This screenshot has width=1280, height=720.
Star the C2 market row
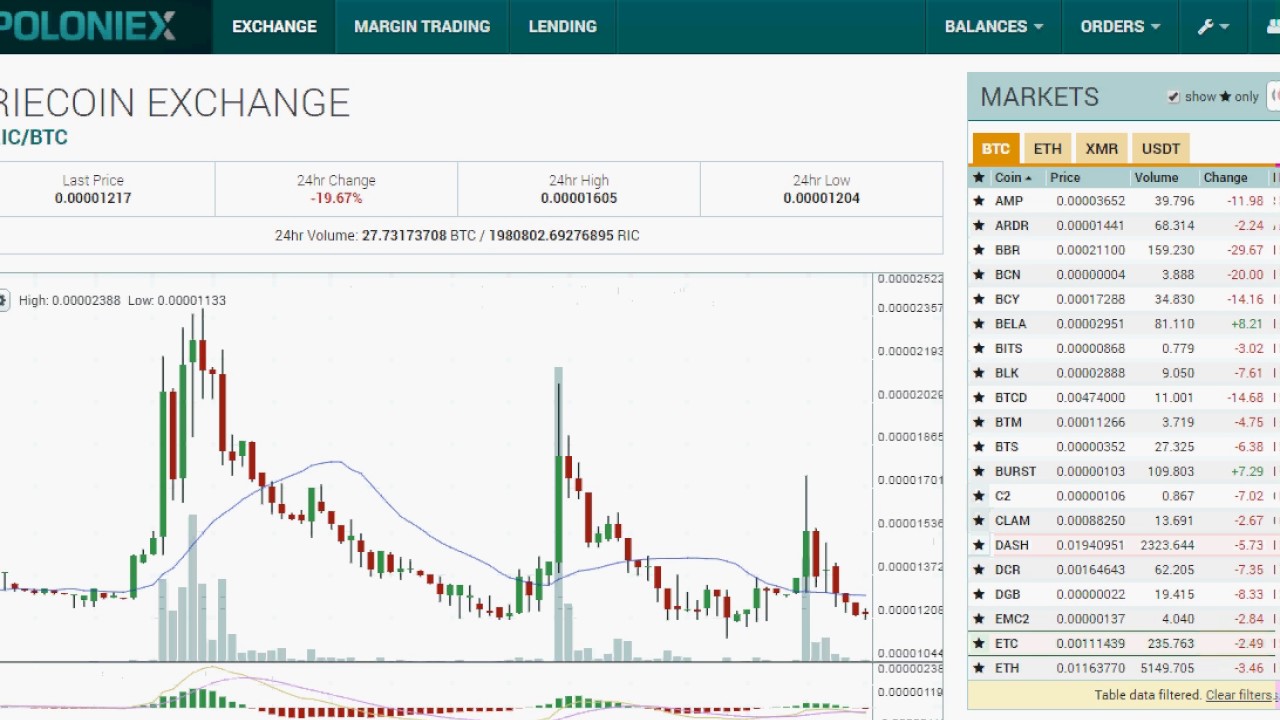coord(979,496)
